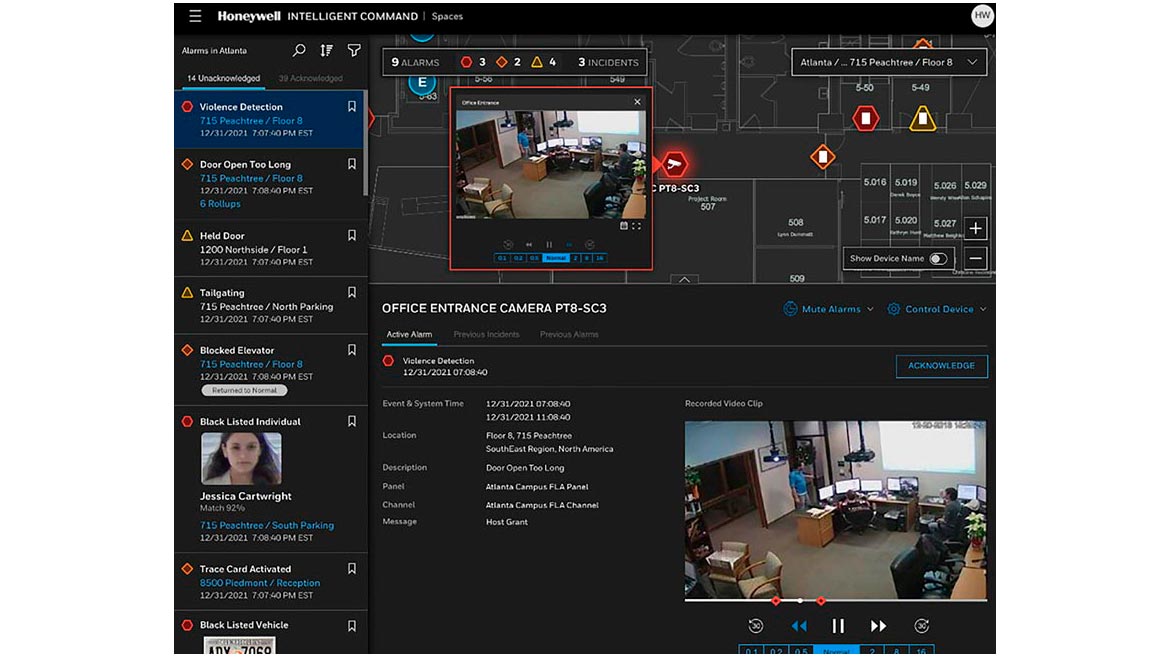The image size is (1170, 658).
Task: Click the recorded video timeline scrubber
Action: tap(799, 601)
